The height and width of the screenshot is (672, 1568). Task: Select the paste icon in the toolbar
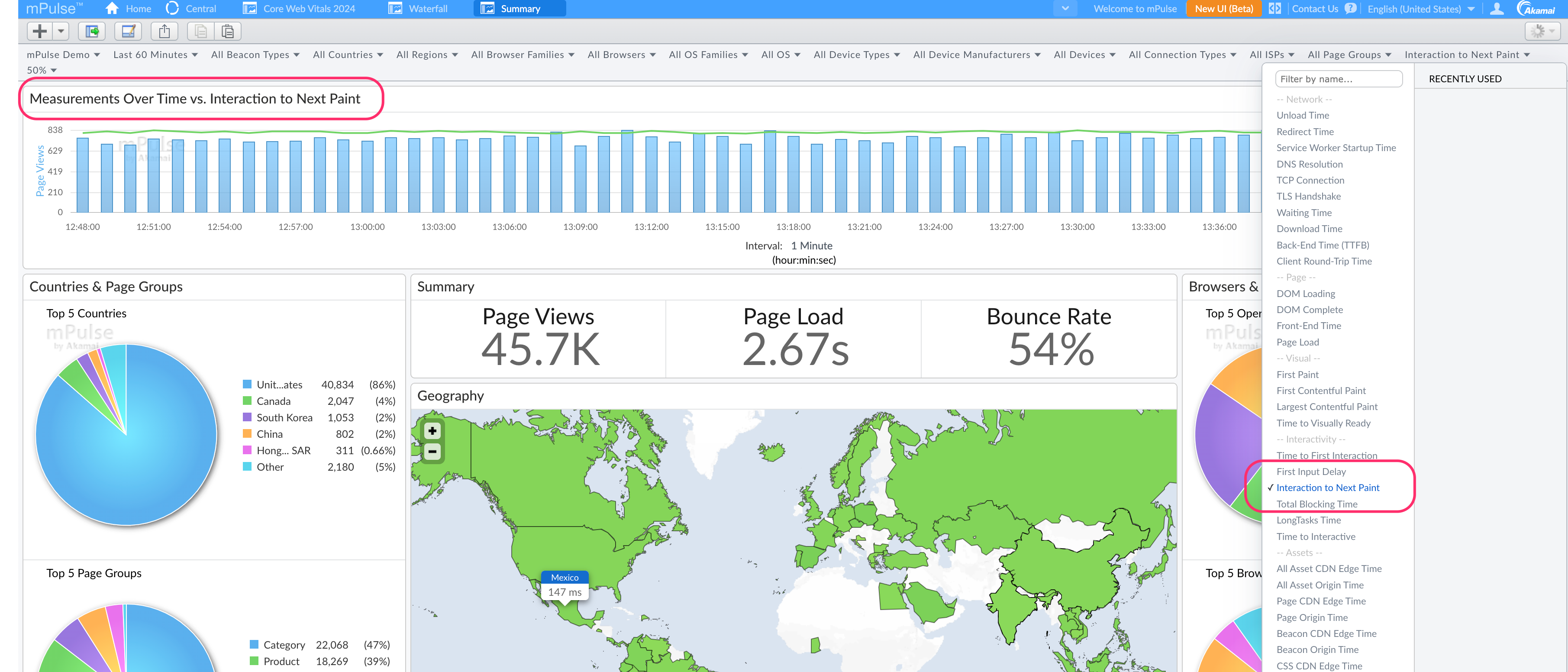point(228,31)
